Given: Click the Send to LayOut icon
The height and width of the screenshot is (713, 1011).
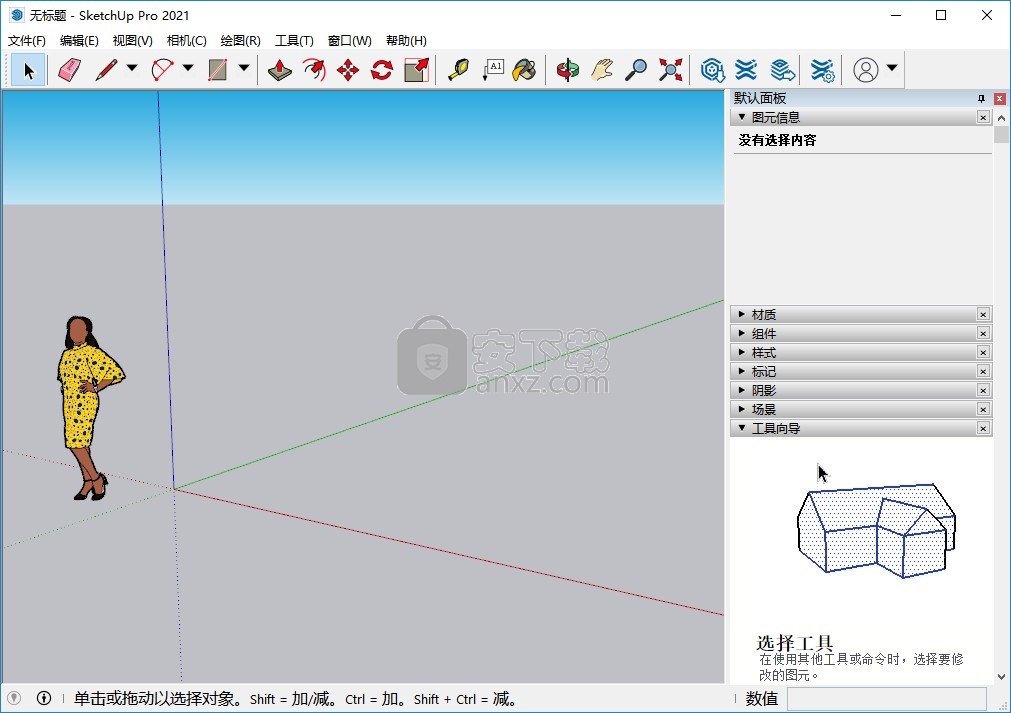Looking at the screenshot, I should (x=782, y=70).
